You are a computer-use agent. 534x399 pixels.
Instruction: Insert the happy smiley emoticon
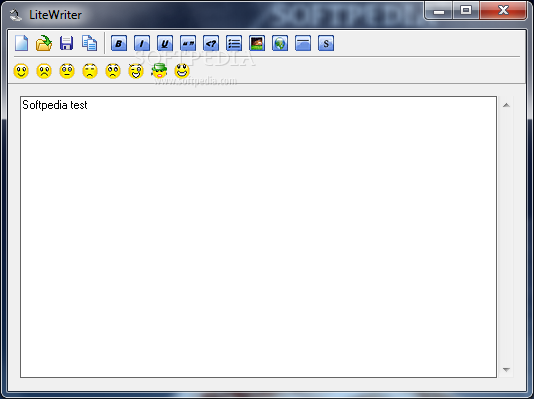pyautogui.click(x=21, y=71)
